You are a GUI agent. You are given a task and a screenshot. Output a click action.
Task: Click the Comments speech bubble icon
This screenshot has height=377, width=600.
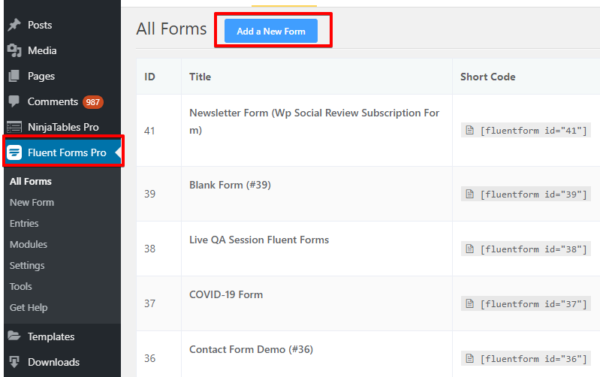point(14,101)
